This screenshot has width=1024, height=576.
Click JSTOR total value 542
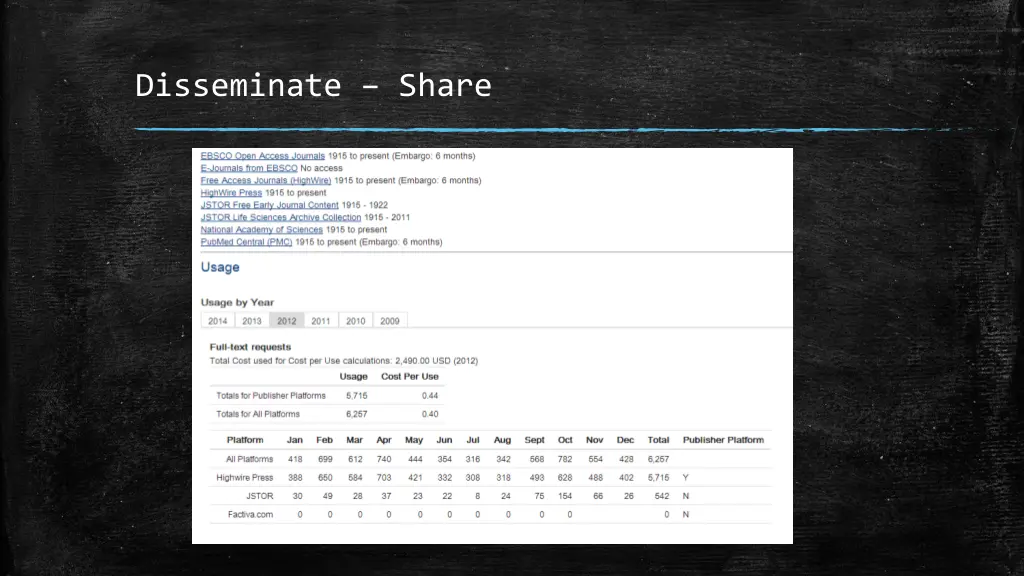(x=662, y=496)
